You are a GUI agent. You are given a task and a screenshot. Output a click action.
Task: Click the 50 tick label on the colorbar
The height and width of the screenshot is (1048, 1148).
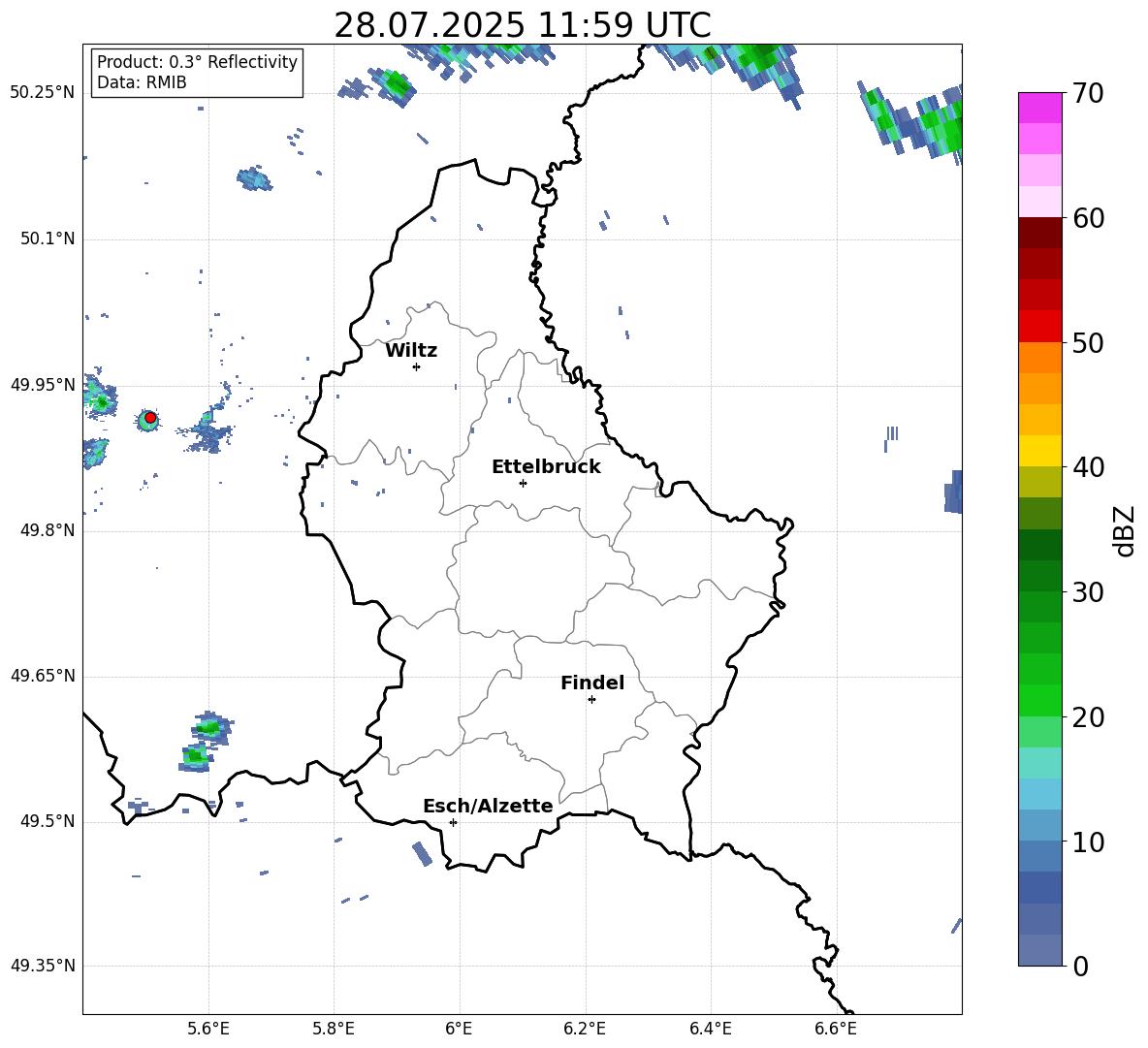point(1088,343)
